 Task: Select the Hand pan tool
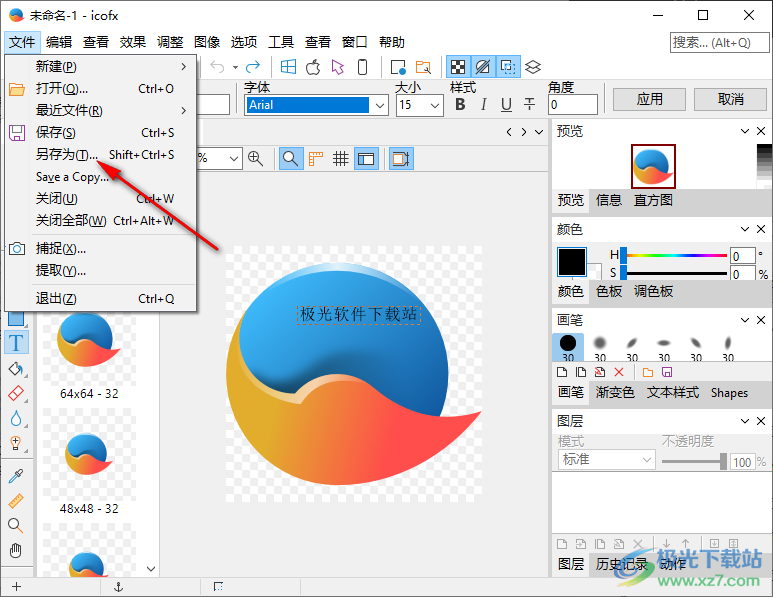click(16, 550)
